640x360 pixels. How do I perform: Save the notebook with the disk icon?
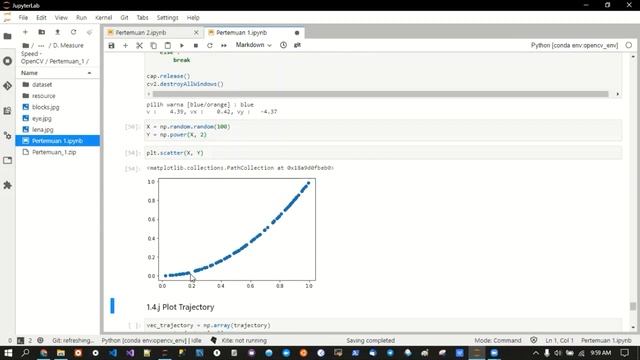(111, 45)
